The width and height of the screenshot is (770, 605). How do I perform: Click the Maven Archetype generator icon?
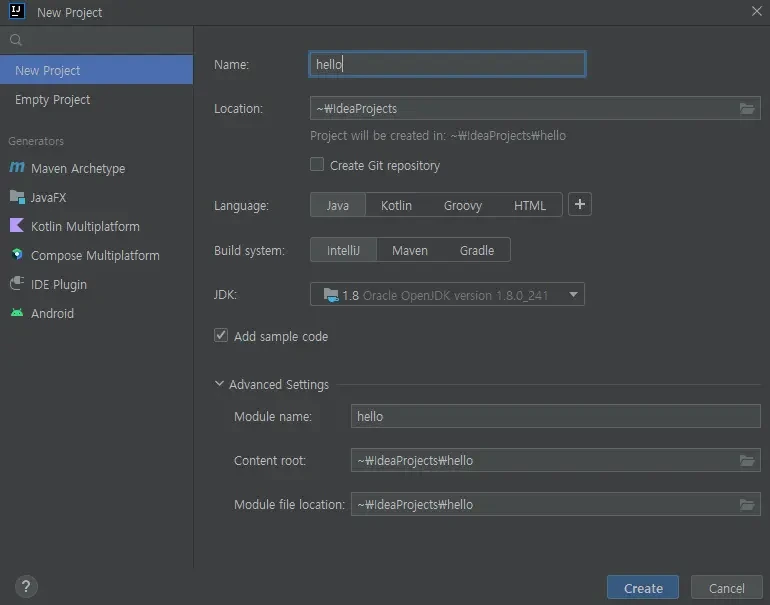coord(17,167)
